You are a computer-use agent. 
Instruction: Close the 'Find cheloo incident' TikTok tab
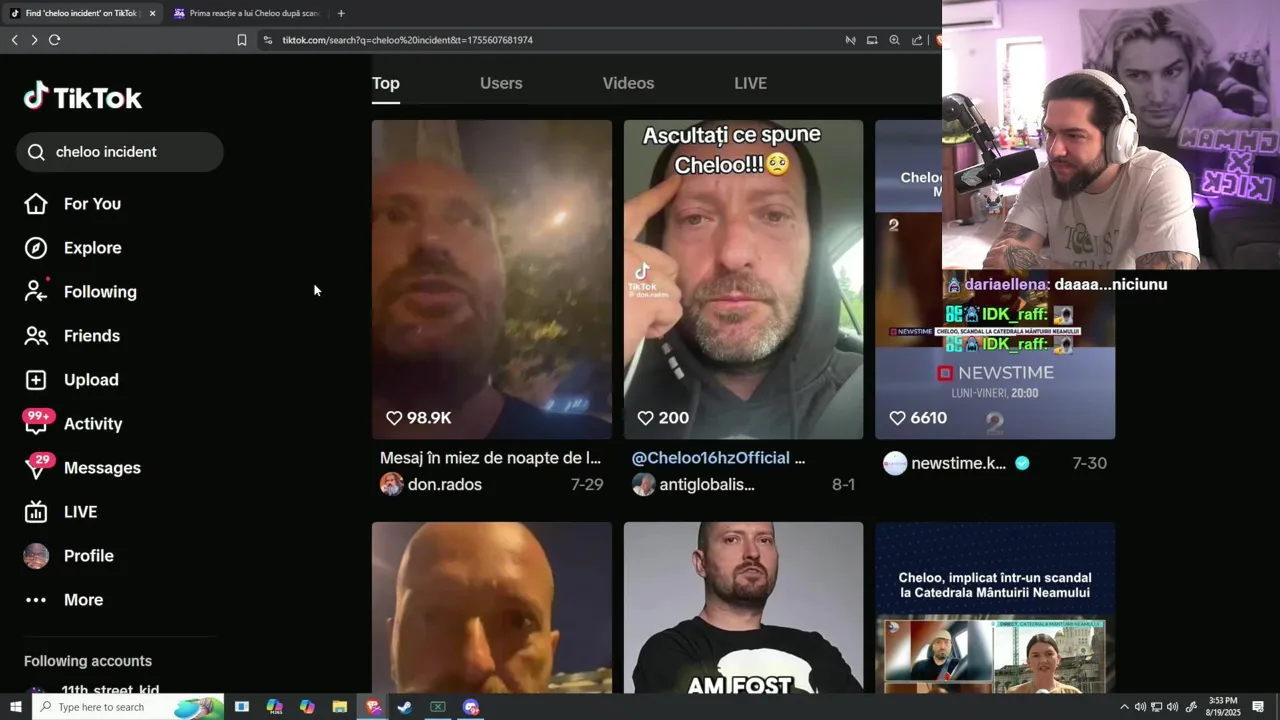(x=152, y=13)
